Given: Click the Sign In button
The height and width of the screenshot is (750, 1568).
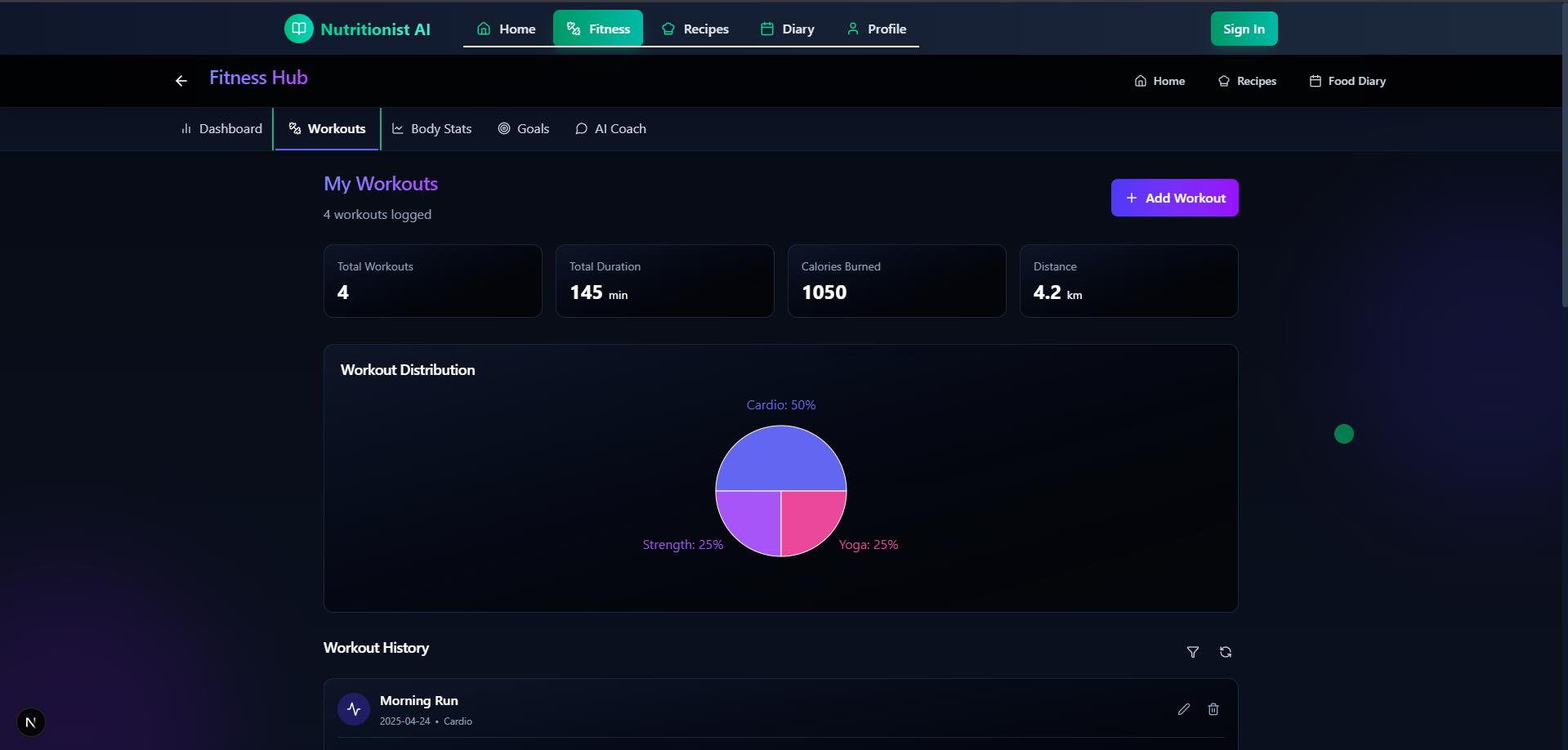Looking at the screenshot, I should [1244, 29].
